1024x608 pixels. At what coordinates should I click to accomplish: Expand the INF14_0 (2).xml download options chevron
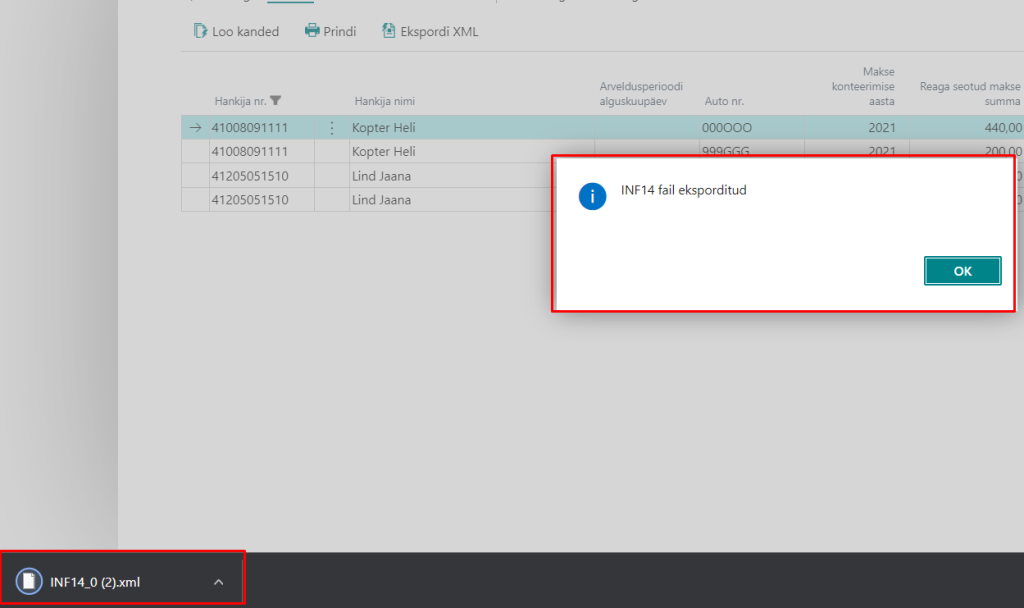[219, 582]
